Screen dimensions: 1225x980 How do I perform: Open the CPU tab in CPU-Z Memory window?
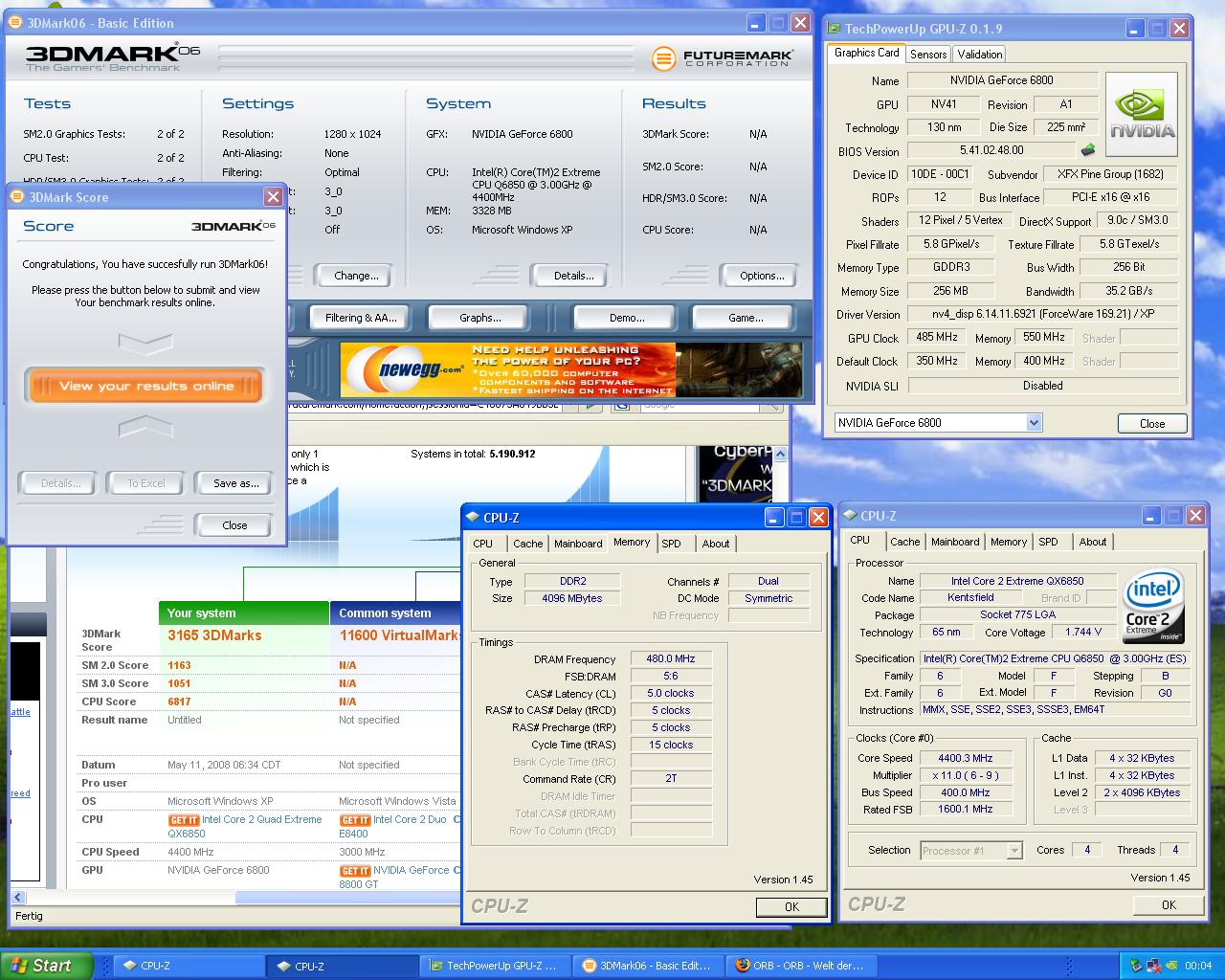click(x=483, y=544)
